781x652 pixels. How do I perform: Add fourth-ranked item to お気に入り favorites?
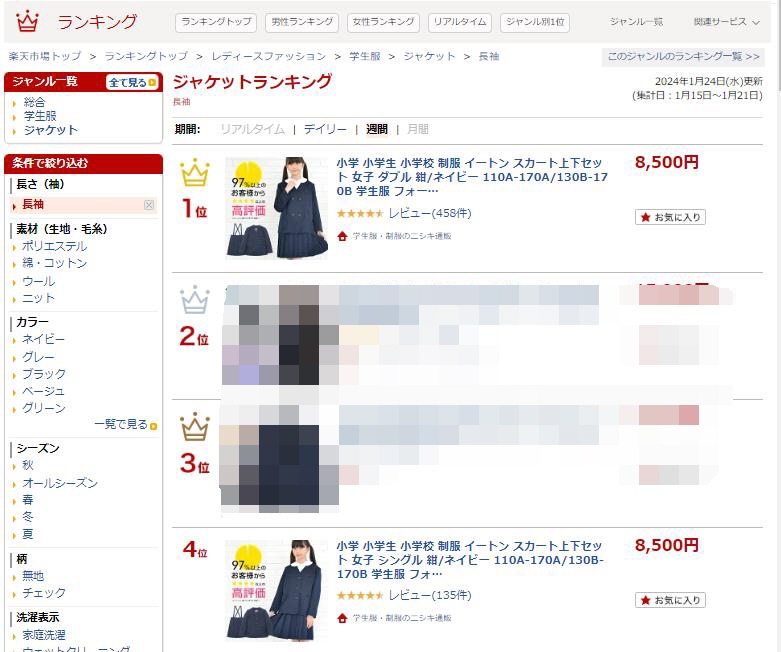tap(670, 600)
